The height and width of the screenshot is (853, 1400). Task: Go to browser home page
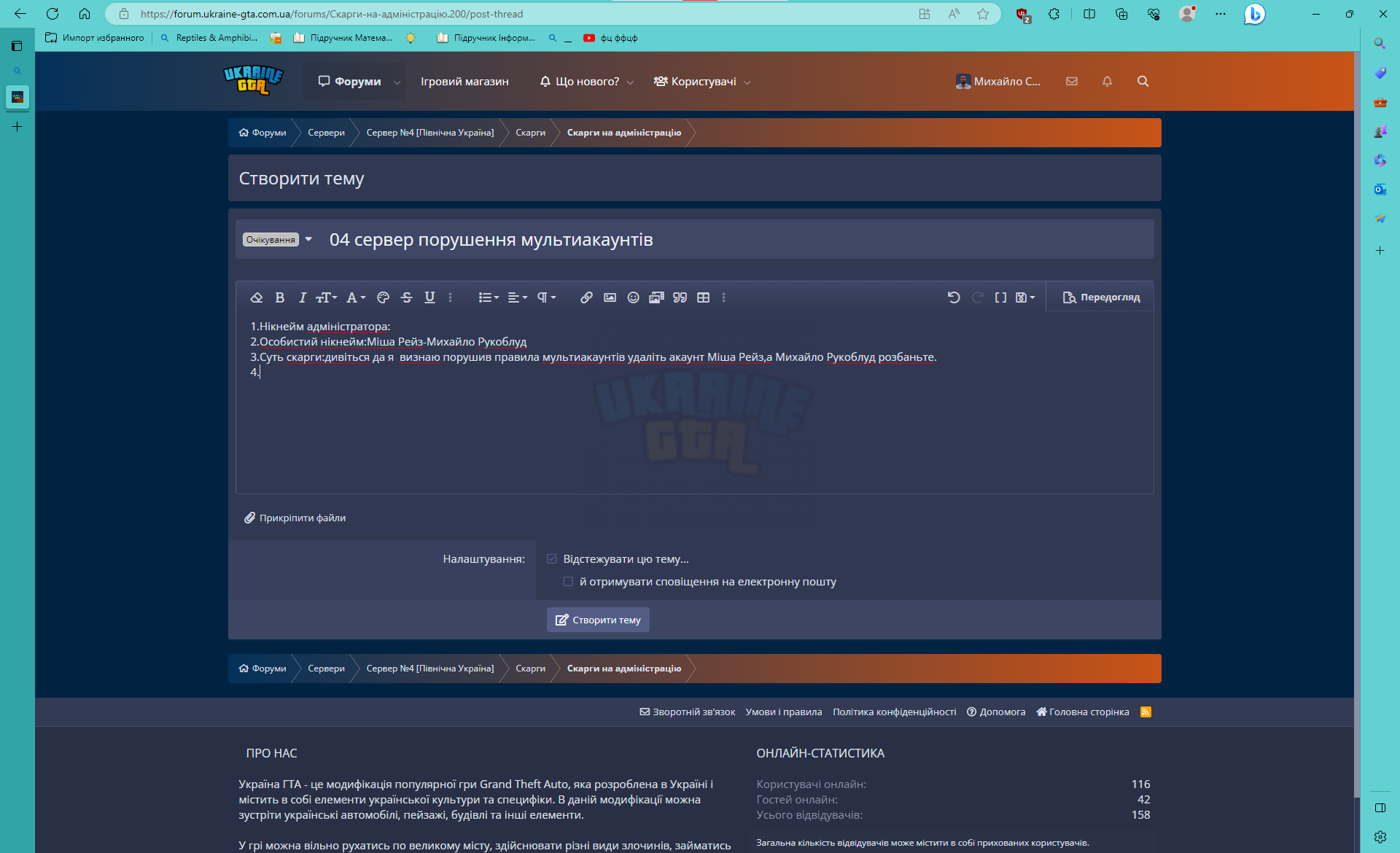(85, 14)
